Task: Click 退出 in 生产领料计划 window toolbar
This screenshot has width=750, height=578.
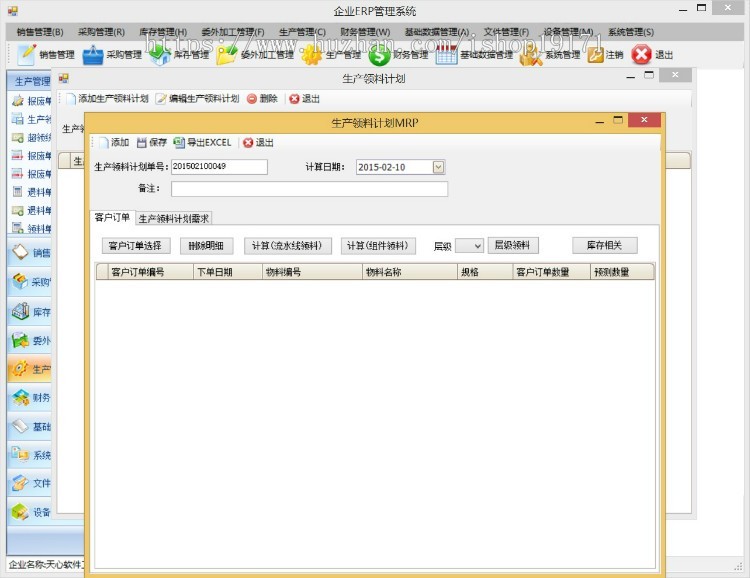Action: point(305,99)
